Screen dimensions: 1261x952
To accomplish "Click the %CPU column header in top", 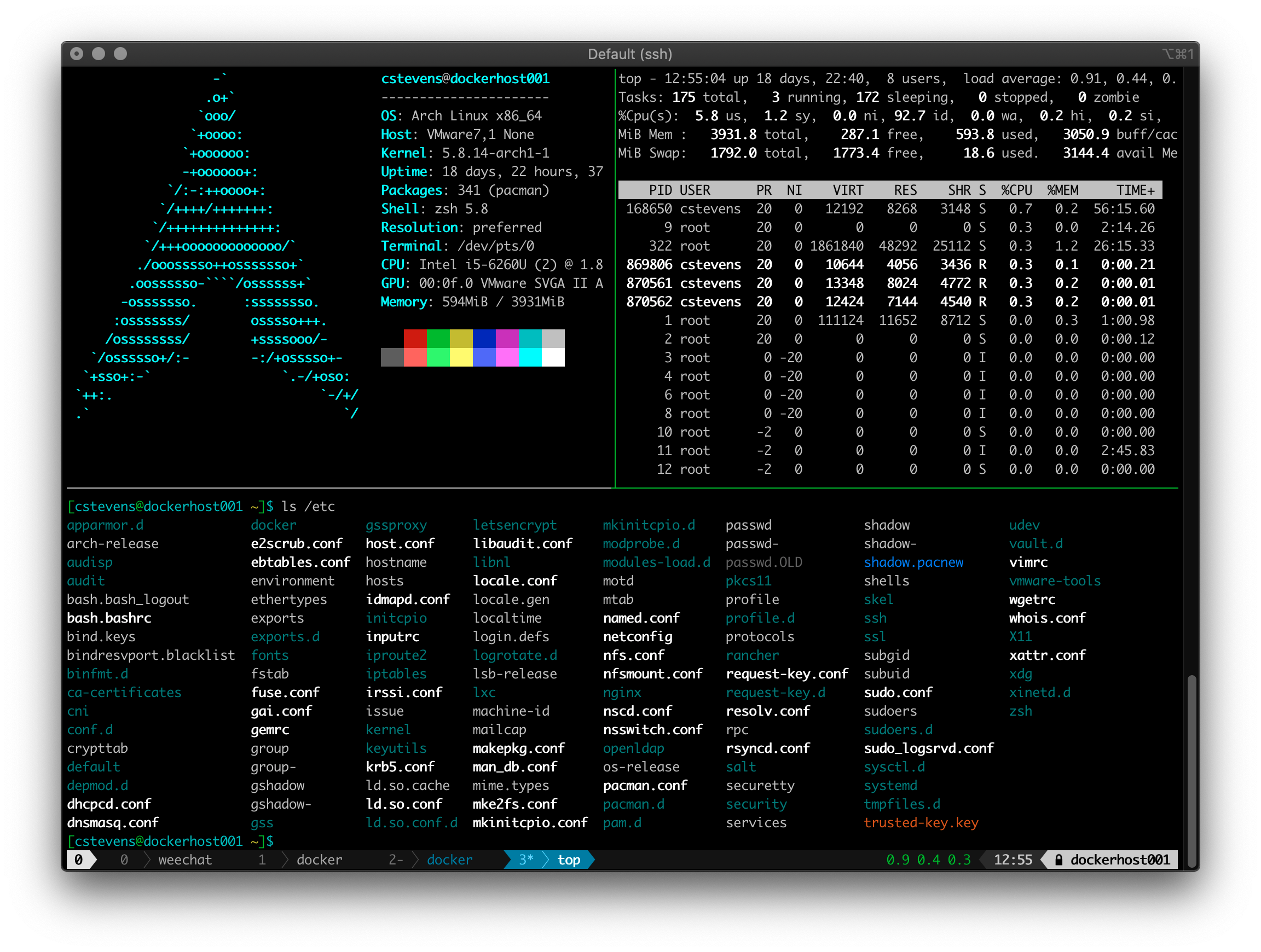I will pyautogui.click(x=1016, y=190).
